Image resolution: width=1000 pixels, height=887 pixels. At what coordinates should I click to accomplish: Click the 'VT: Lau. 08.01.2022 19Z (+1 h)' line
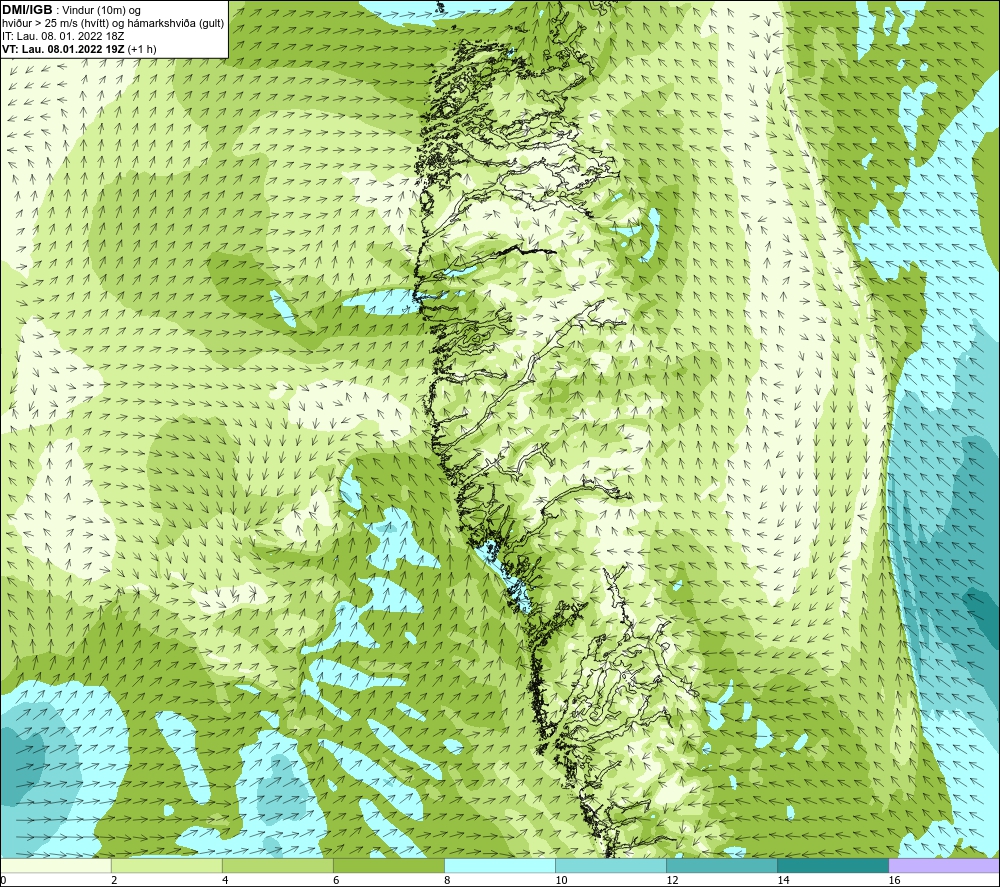(79, 49)
